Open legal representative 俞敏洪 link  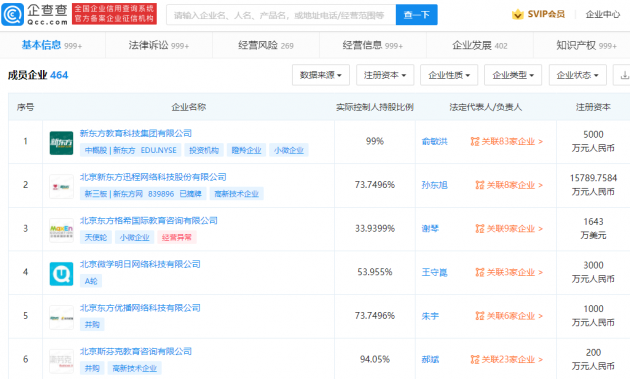(434, 141)
